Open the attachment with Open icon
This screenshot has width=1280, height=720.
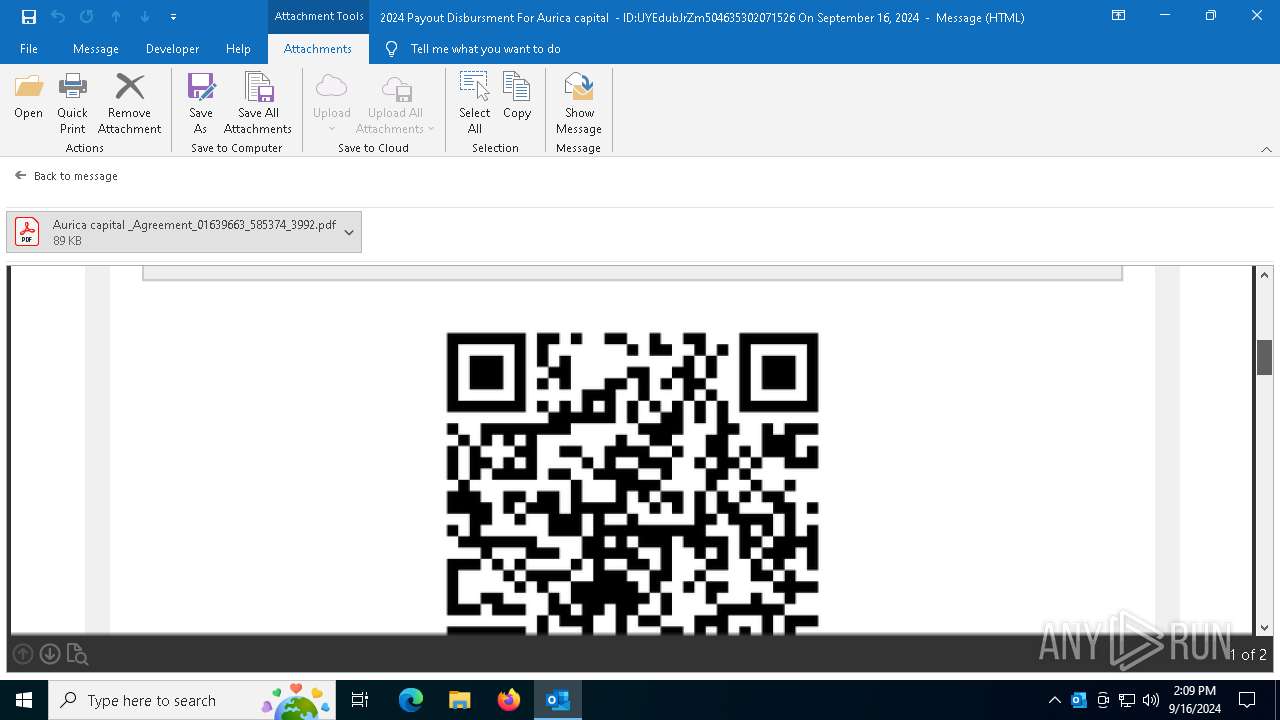pos(28,97)
